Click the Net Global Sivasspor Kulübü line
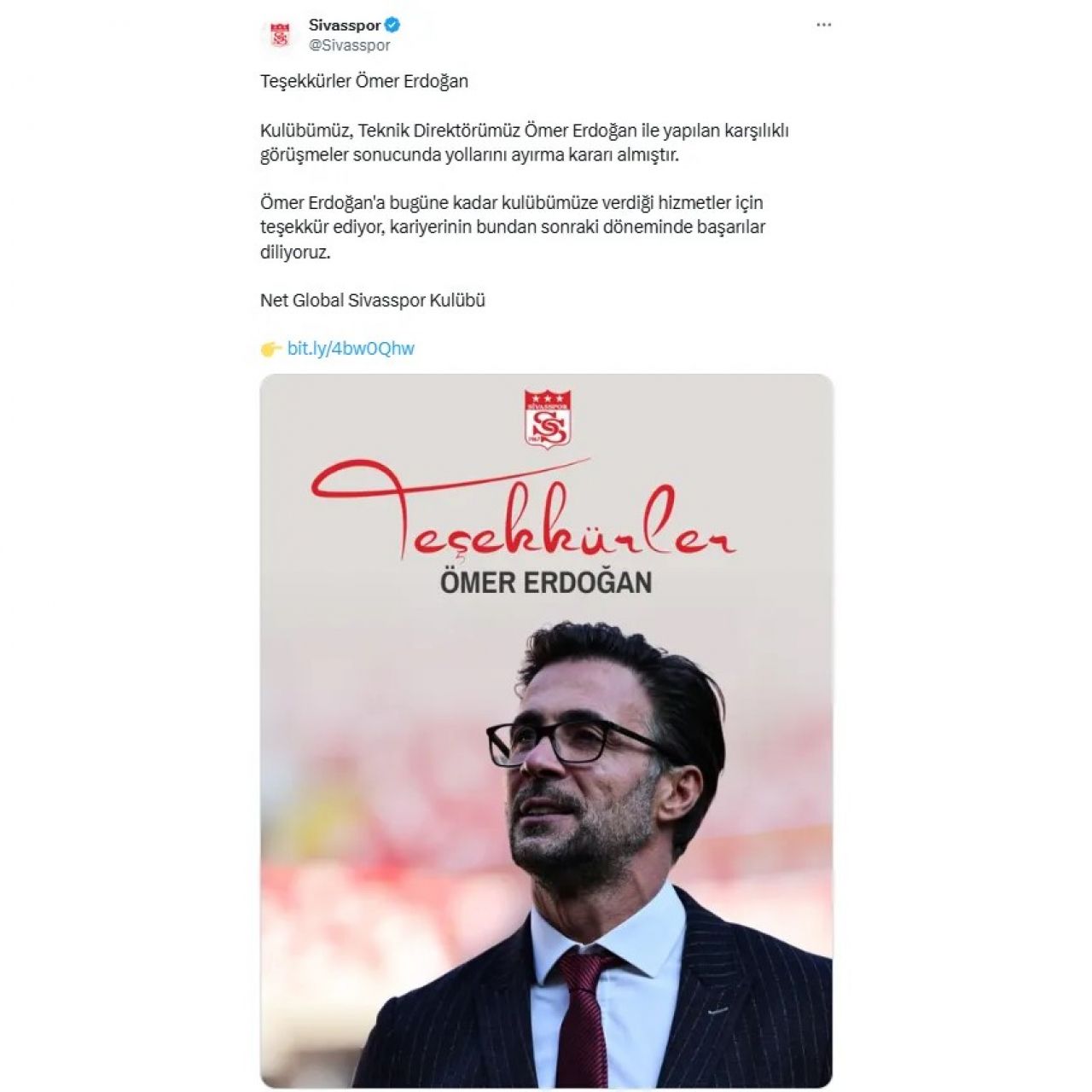 tap(373, 300)
